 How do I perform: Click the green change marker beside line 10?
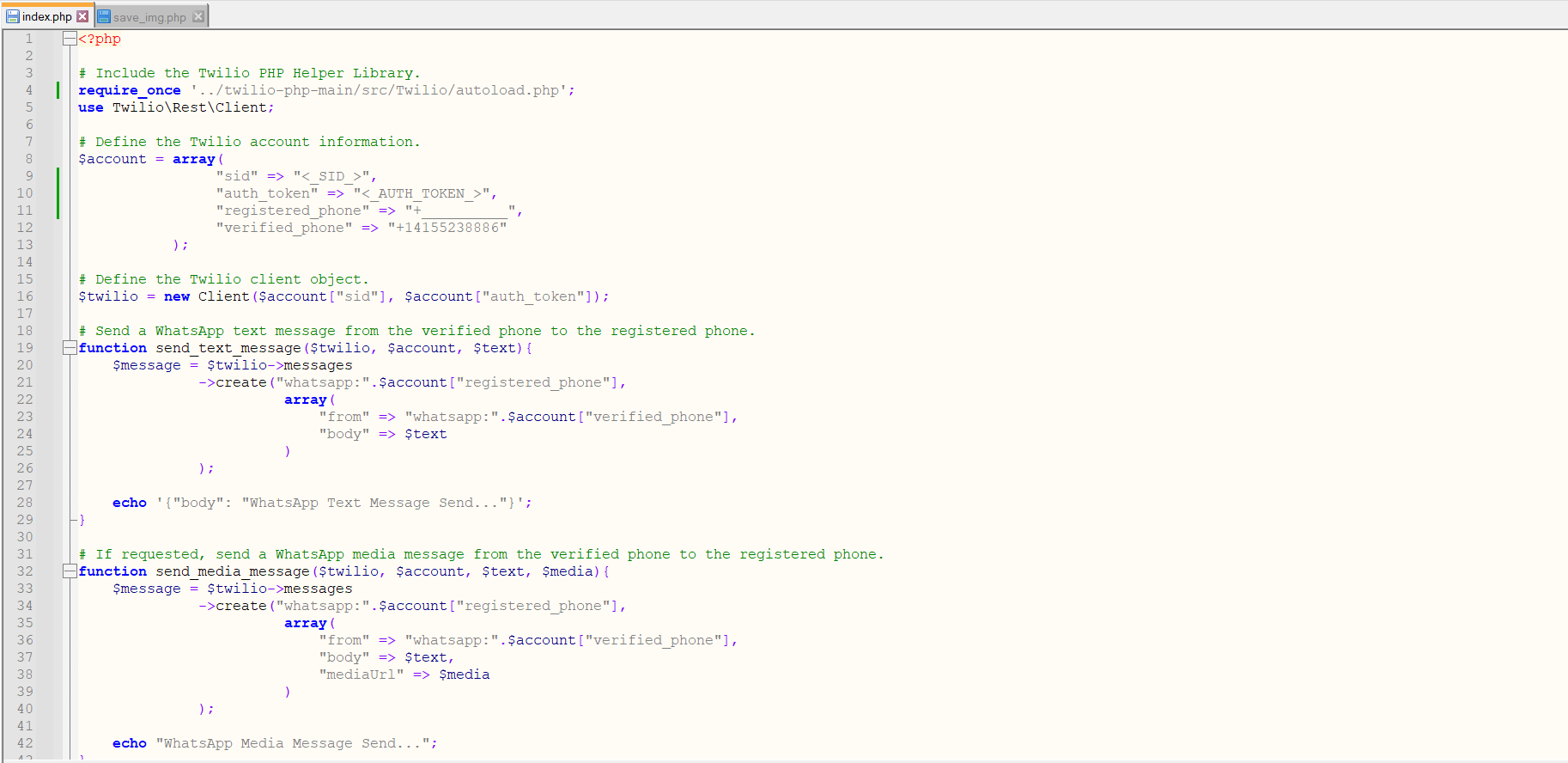pos(58,193)
